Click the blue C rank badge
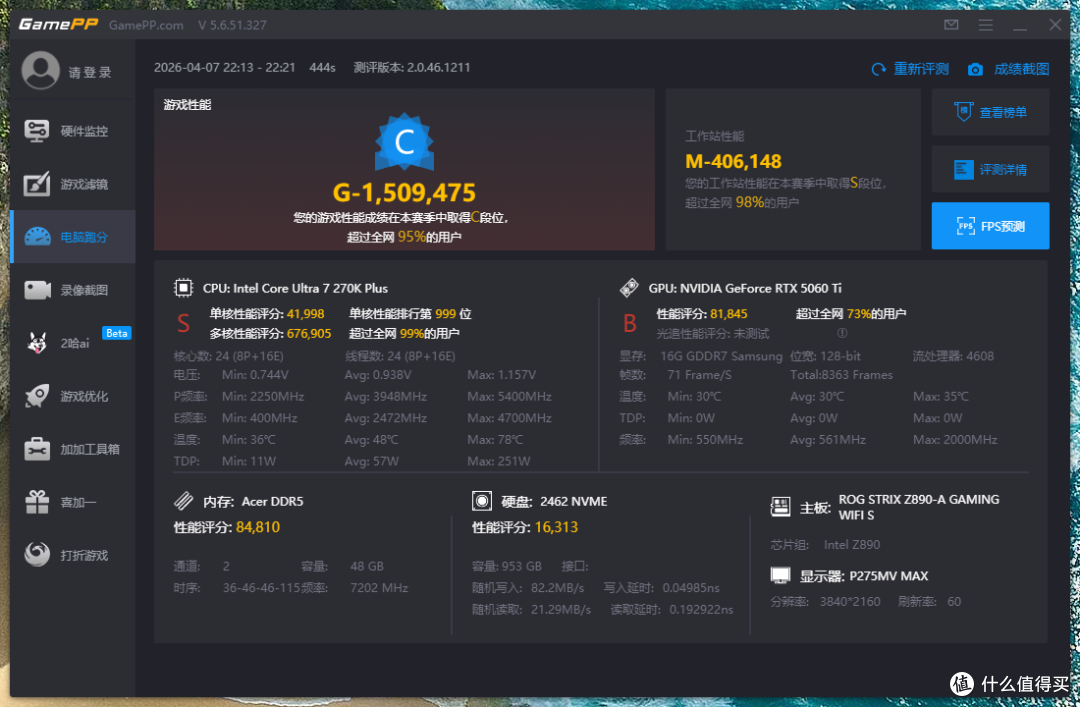This screenshot has height=707, width=1080. pos(404,142)
